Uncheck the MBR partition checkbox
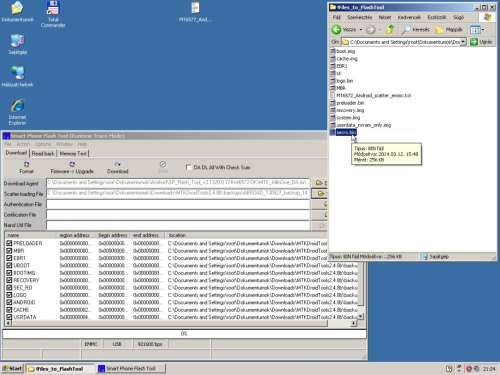 click(9, 251)
